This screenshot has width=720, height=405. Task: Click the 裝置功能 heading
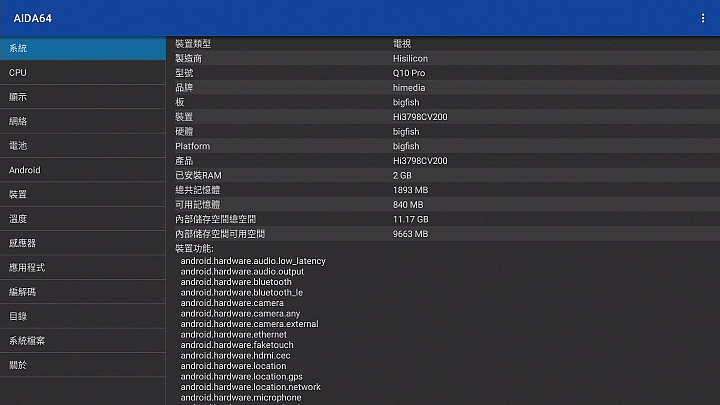[194, 248]
